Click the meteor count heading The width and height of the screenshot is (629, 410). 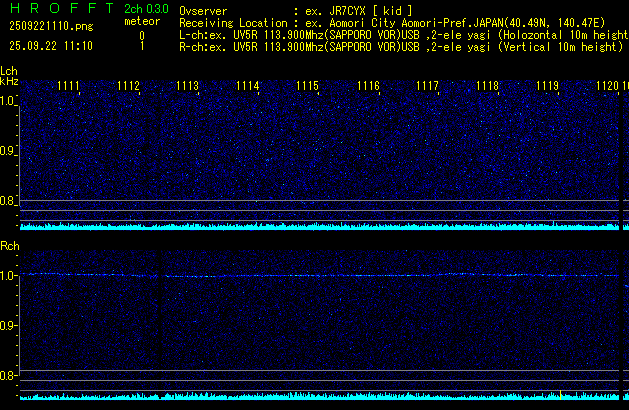(140, 21)
